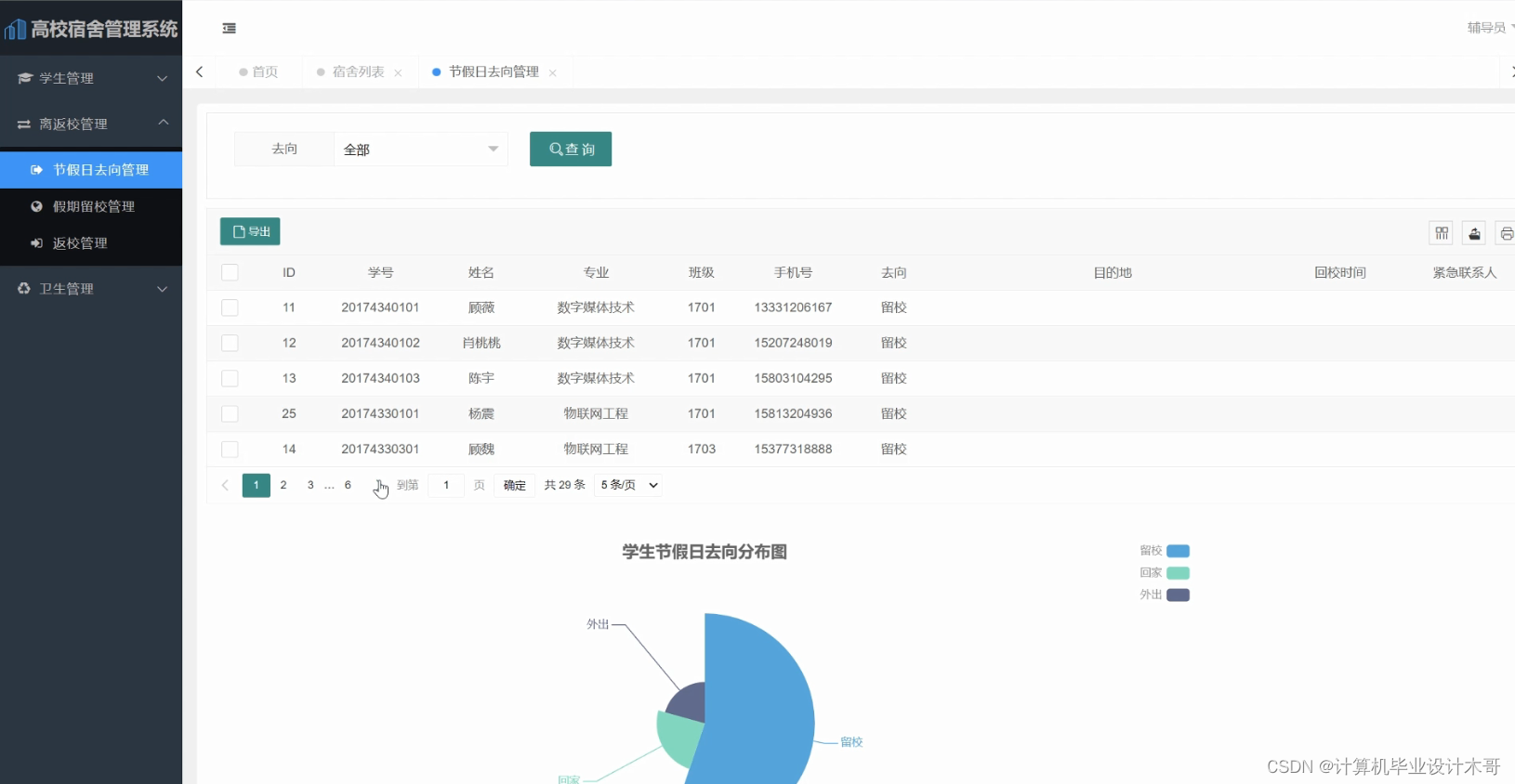Click the 紧急联系人 column header
Screen dimensions: 1515x784
click(x=1465, y=272)
